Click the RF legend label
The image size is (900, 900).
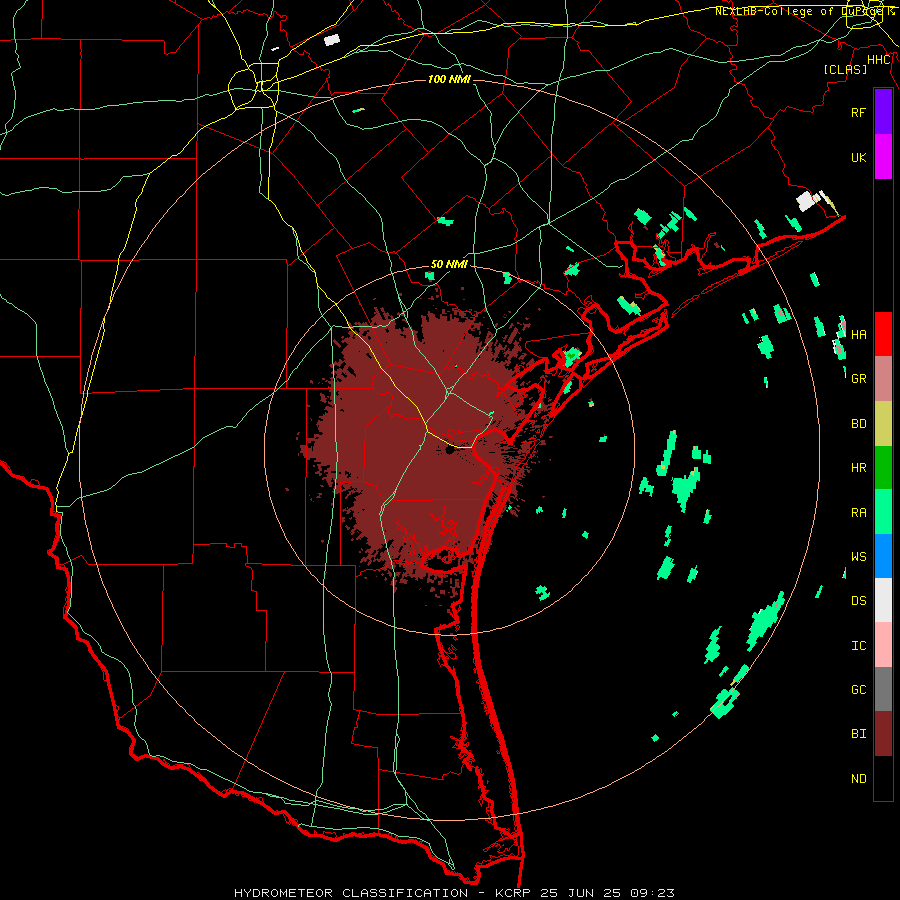(x=859, y=112)
